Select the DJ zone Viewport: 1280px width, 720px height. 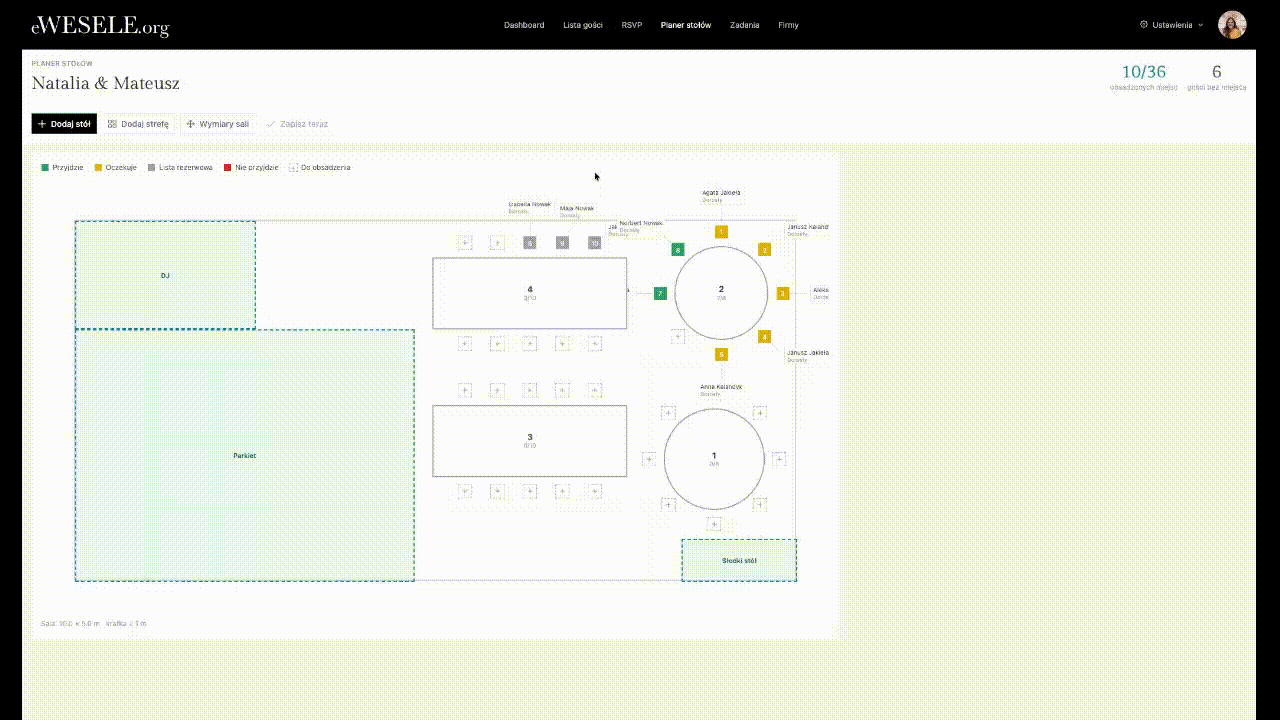(165, 275)
